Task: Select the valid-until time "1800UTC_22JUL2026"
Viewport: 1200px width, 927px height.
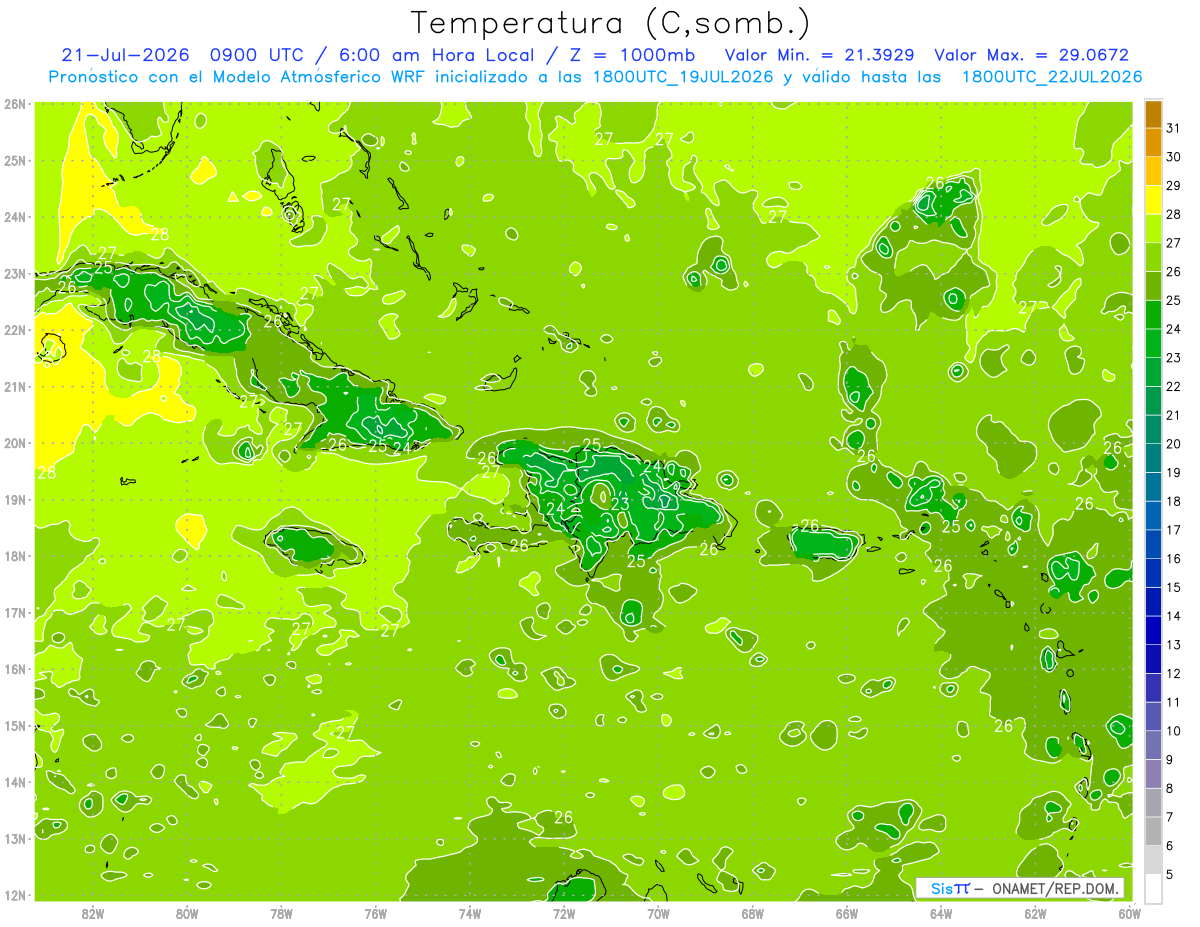Action: click(x=1051, y=77)
